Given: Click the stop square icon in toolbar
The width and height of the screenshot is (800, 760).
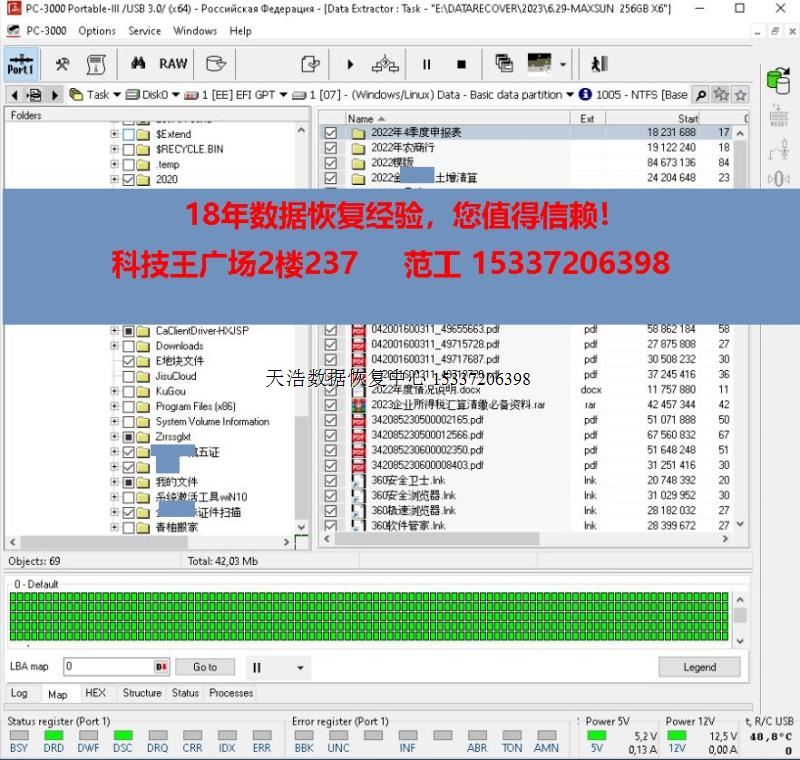Looking at the screenshot, I should [x=461, y=64].
